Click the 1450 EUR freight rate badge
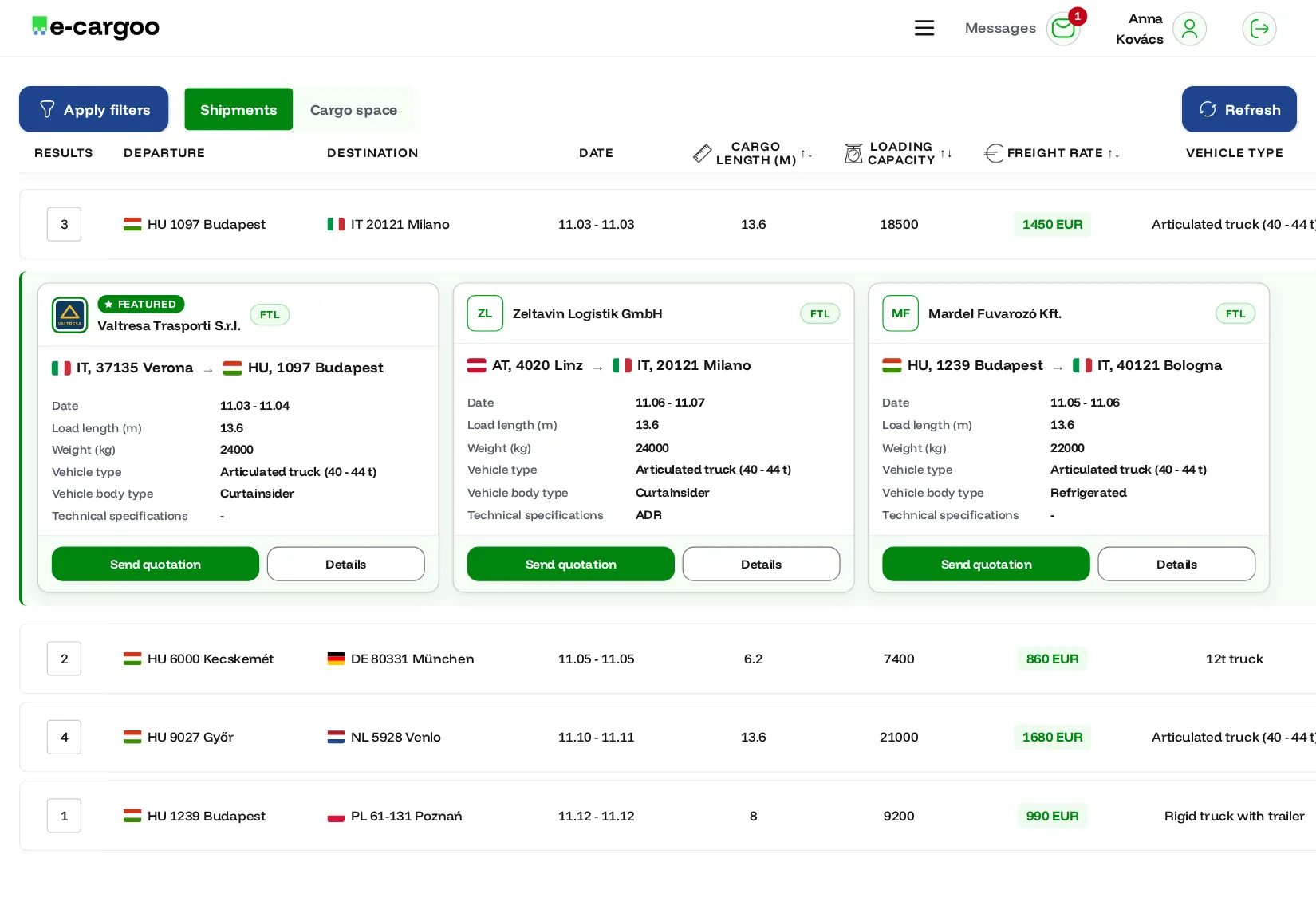The width and height of the screenshot is (1316, 909). click(1052, 224)
